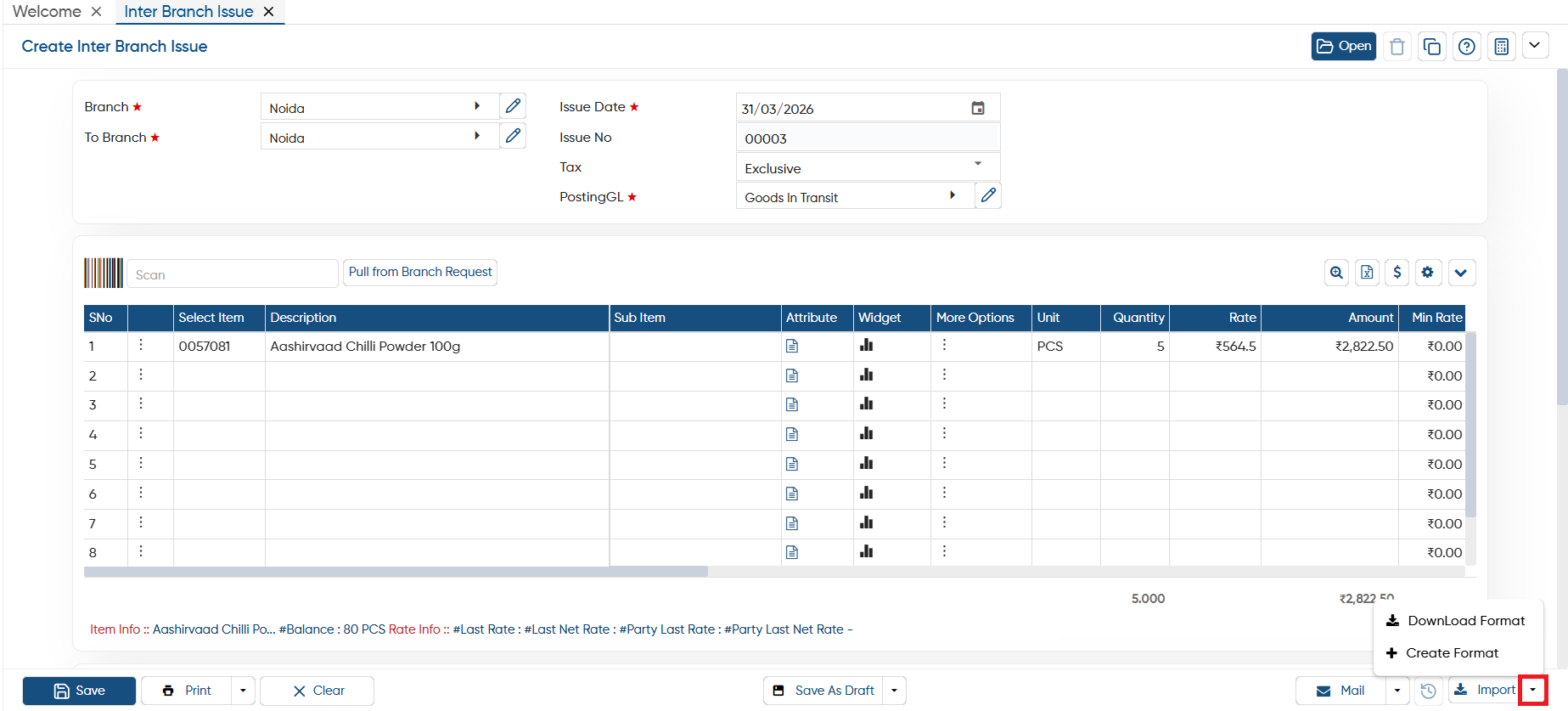This screenshot has width=1568, height=711.
Task: Open the help question-mark icon
Action: coord(1466,46)
